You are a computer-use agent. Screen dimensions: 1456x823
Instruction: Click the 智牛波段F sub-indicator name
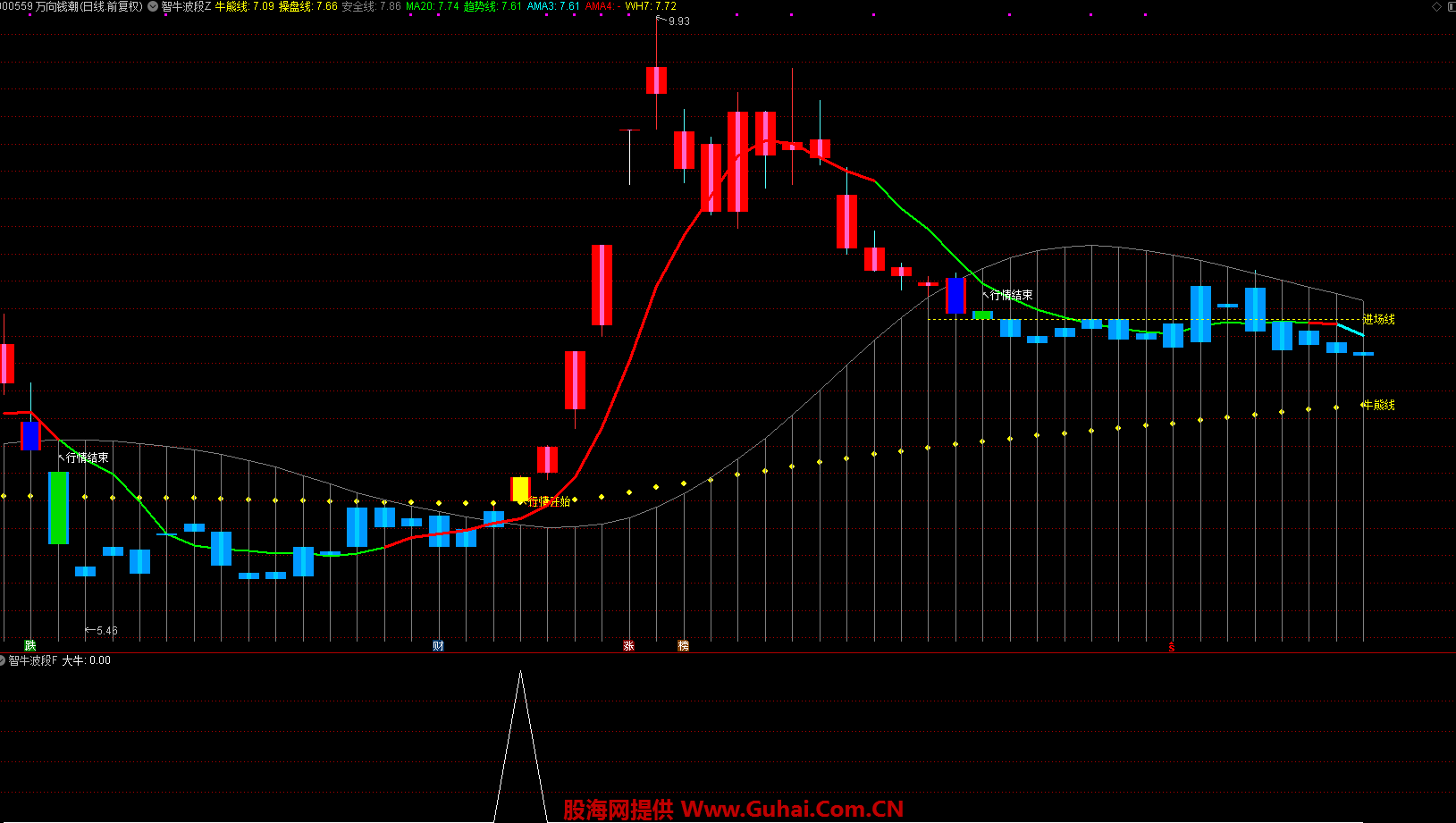pyautogui.click(x=33, y=660)
